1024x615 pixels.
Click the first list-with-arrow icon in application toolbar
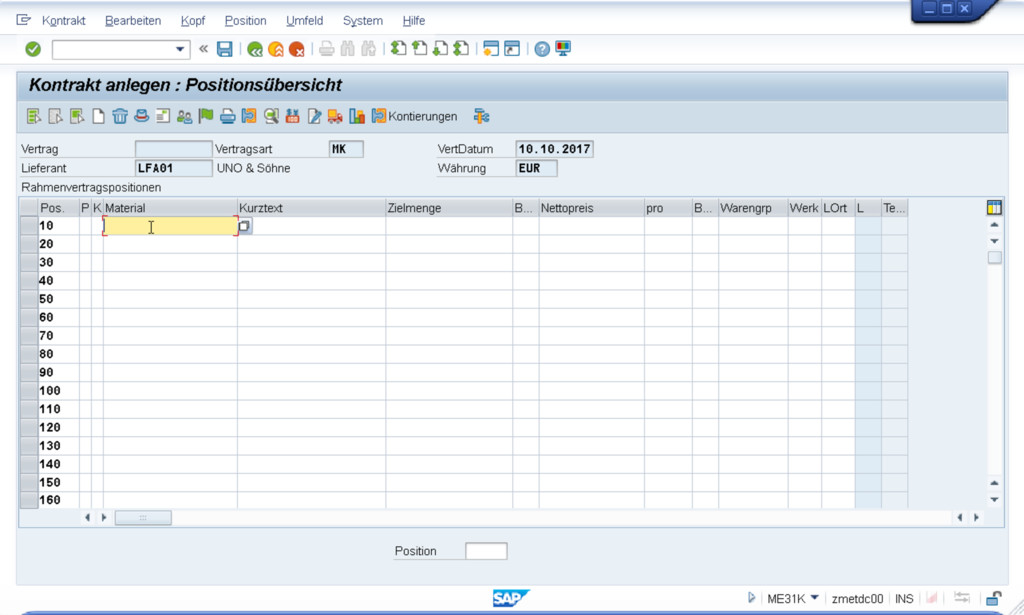[x=34, y=116]
